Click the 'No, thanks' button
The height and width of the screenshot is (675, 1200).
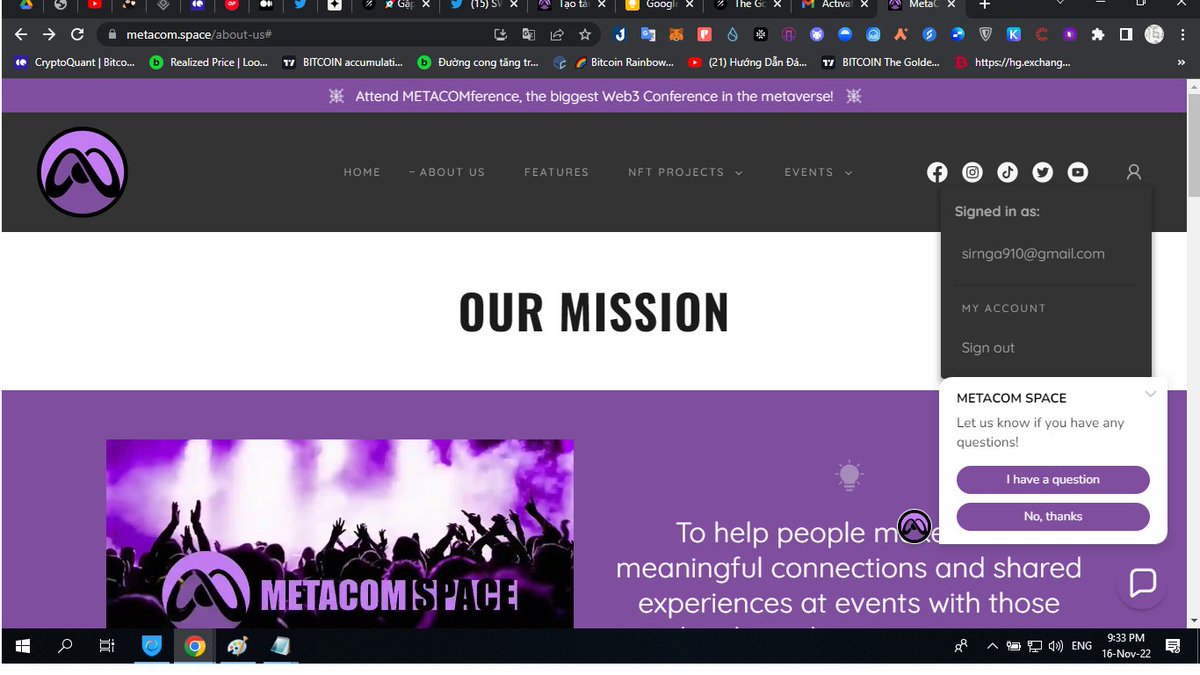[1053, 517]
